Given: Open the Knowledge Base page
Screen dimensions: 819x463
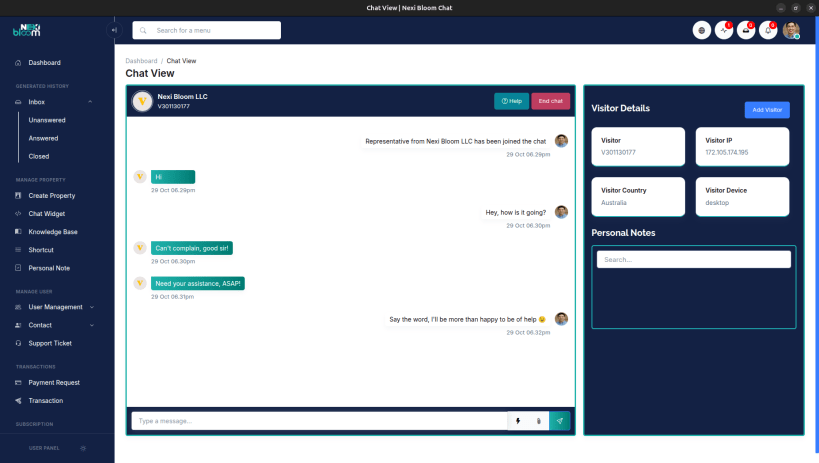Looking at the screenshot, I should [x=53, y=232].
